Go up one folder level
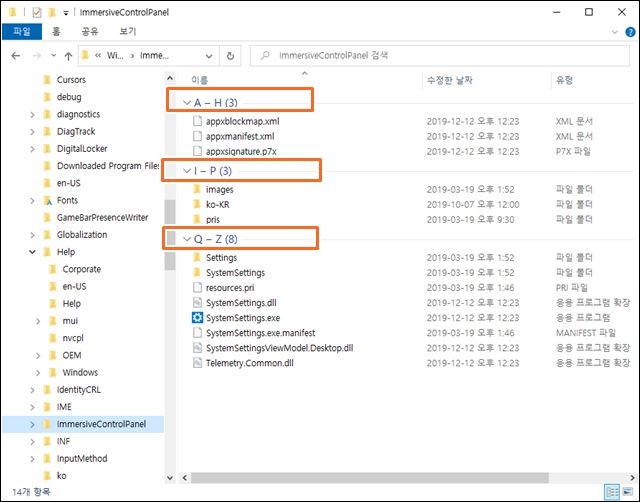Screen dimensions: 640x502 click(68, 56)
